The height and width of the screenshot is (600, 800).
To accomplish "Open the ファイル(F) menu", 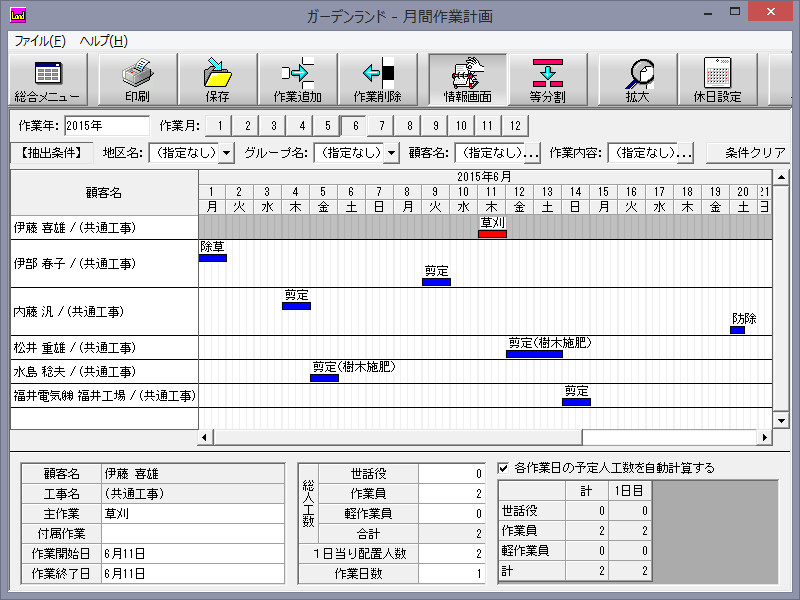I will click(x=40, y=41).
